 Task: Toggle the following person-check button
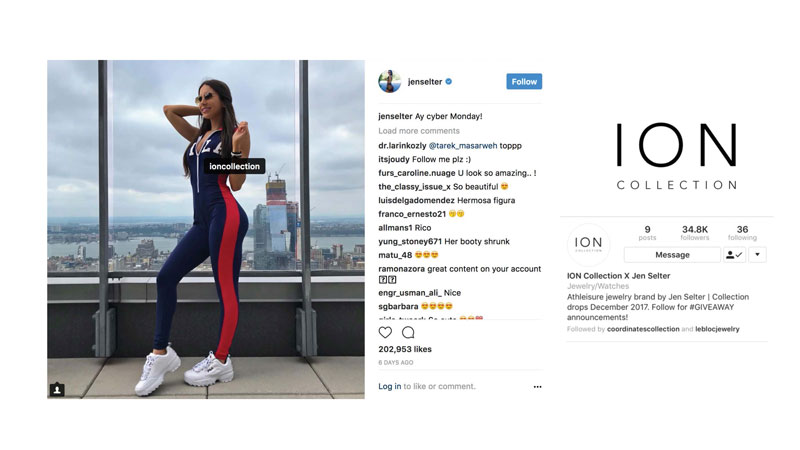point(734,255)
